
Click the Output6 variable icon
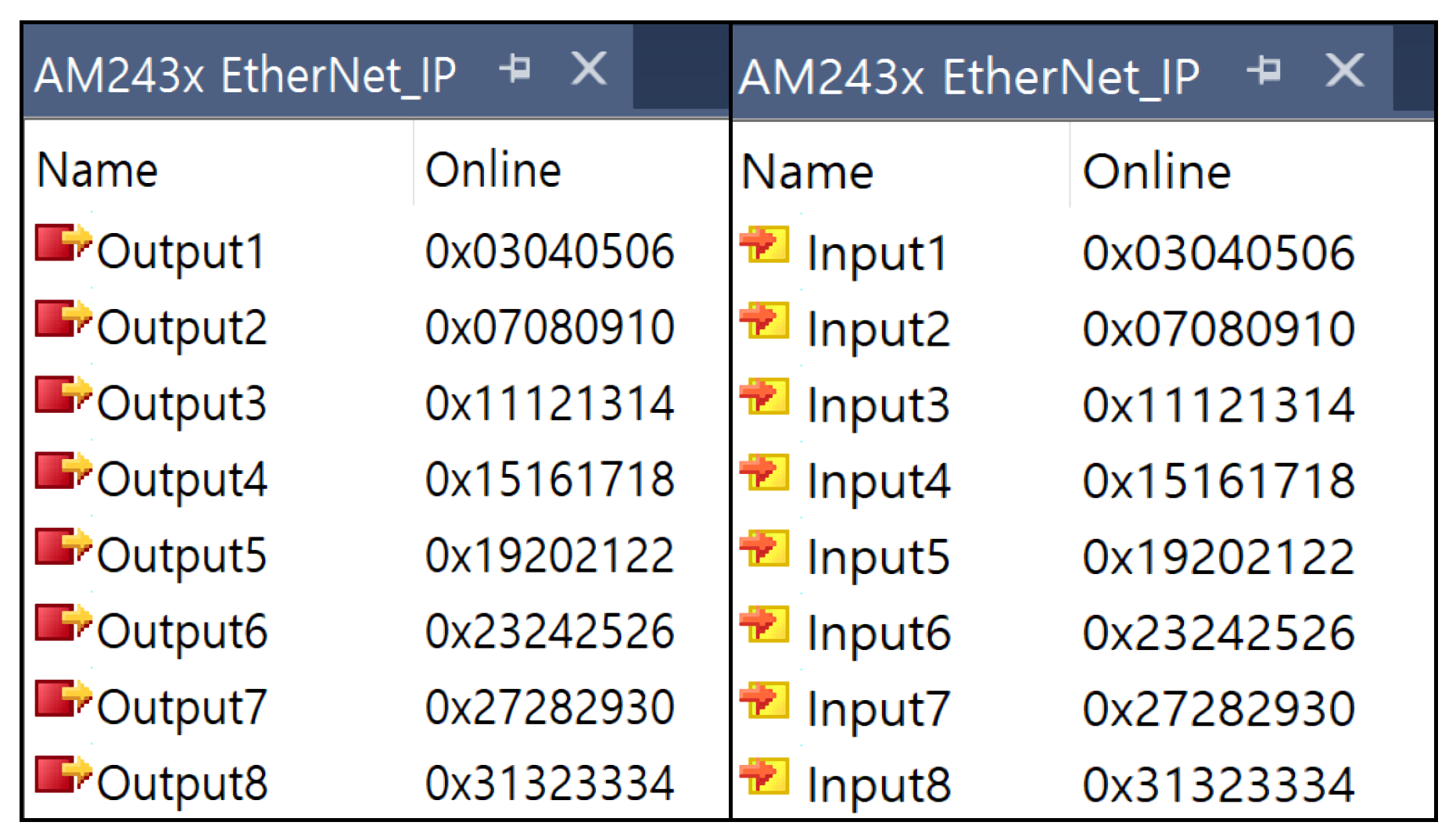point(63,623)
